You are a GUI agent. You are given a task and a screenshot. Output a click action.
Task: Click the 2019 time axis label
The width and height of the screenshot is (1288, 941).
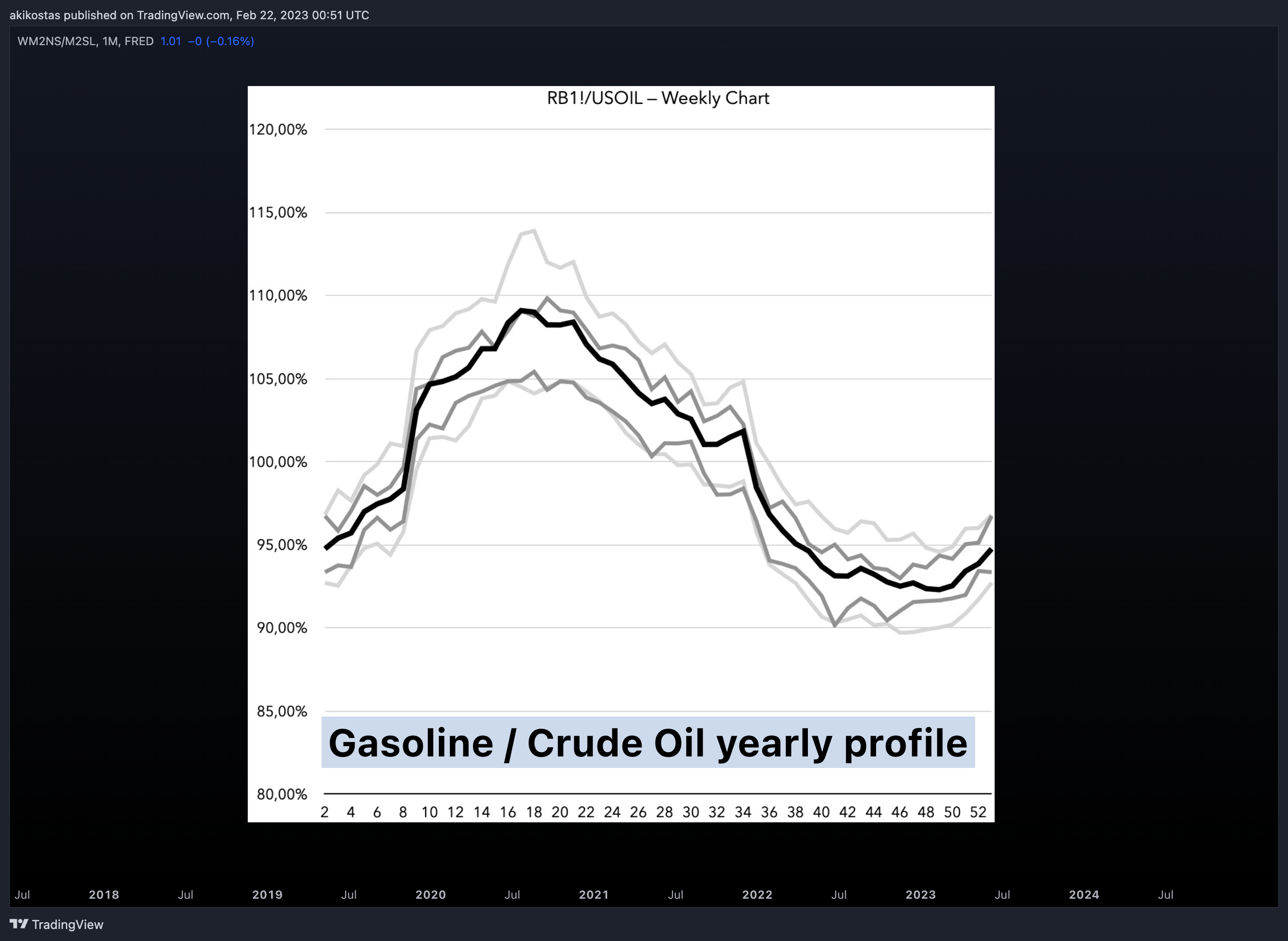[x=267, y=894]
